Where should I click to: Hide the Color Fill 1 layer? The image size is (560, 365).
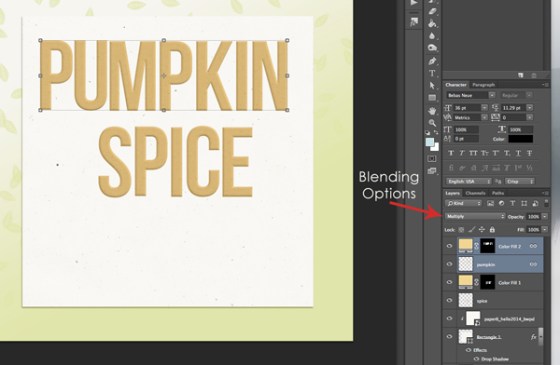(x=449, y=282)
